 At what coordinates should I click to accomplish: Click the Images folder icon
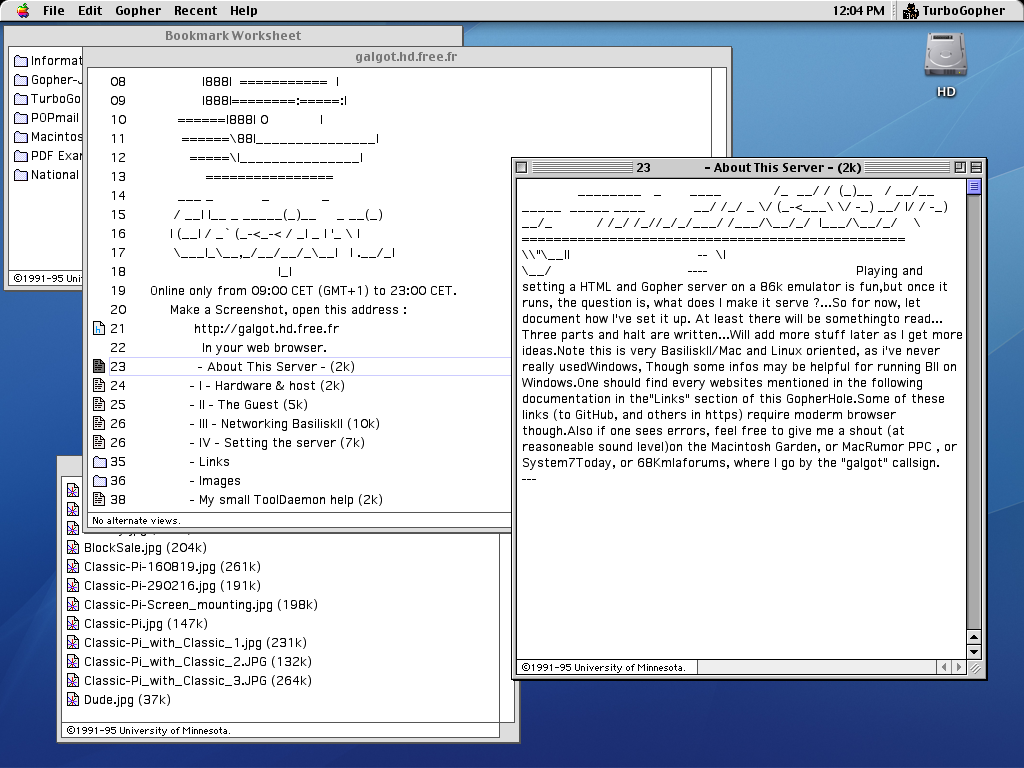click(x=99, y=481)
